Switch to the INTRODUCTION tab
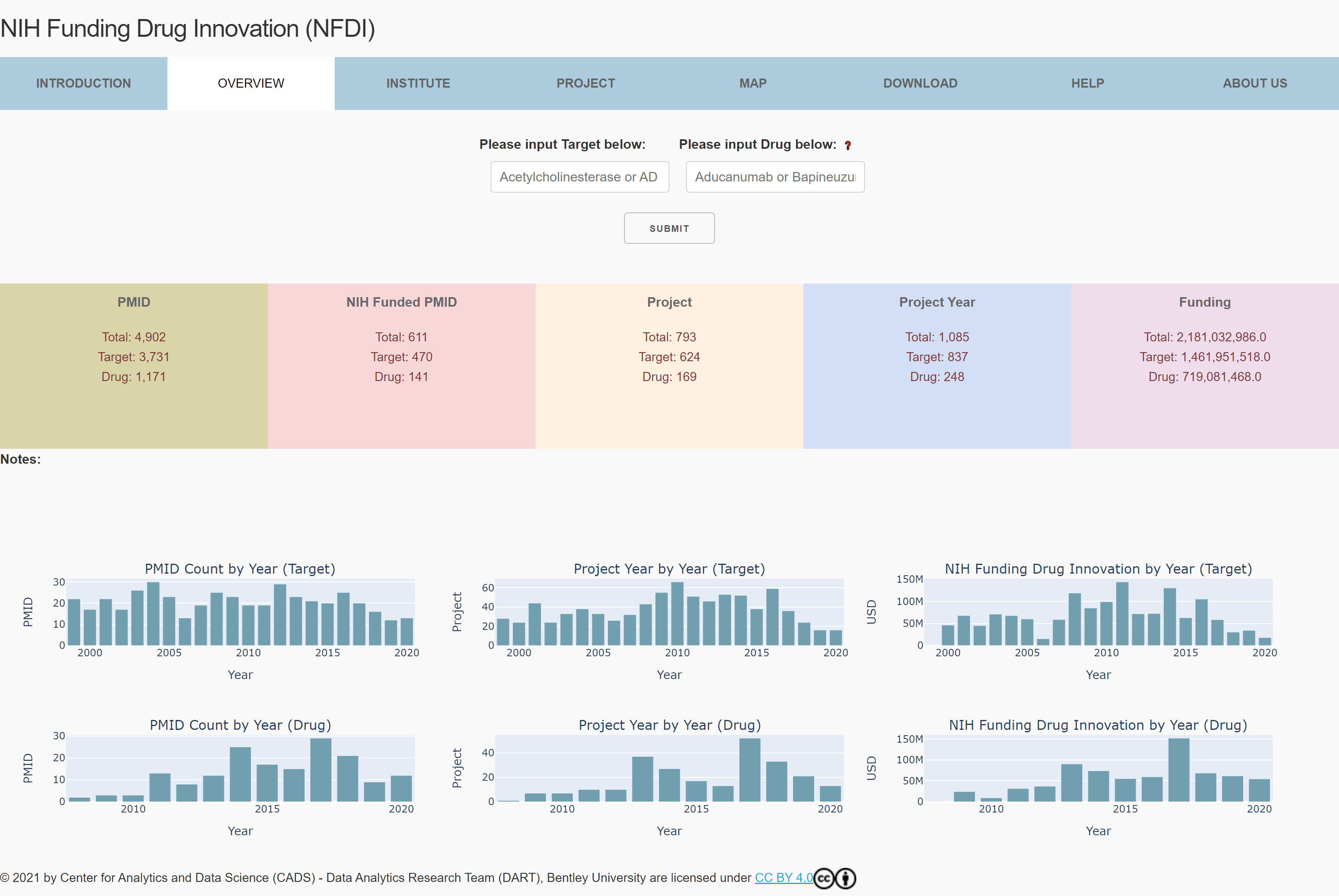Image resolution: width=1339 pixels, height=896 pixels. tap(83, 83)
